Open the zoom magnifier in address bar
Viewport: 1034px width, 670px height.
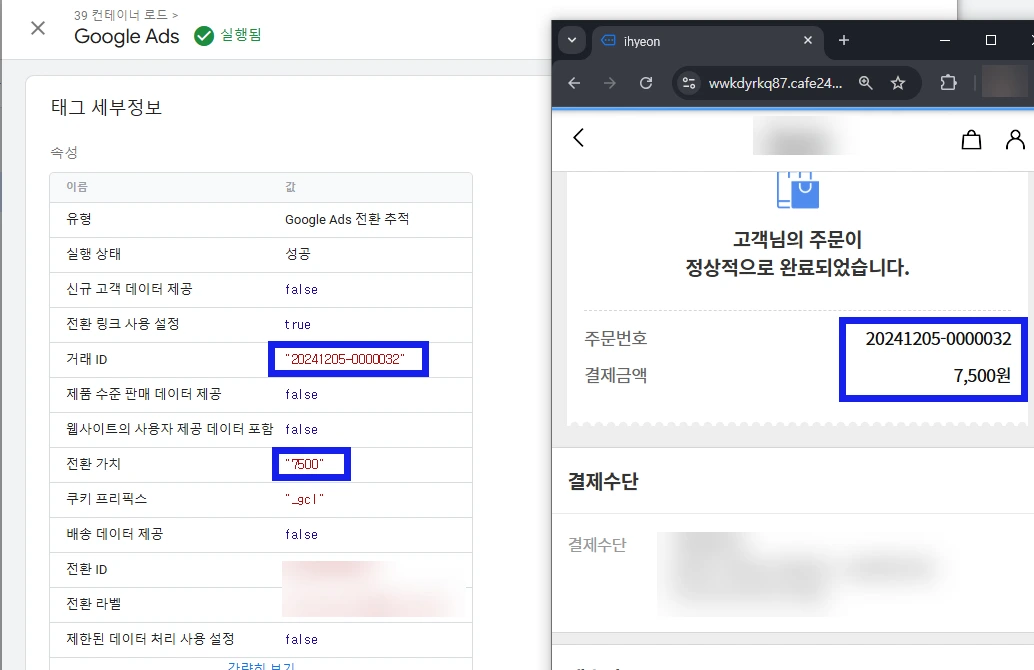[x=865, y=83]
